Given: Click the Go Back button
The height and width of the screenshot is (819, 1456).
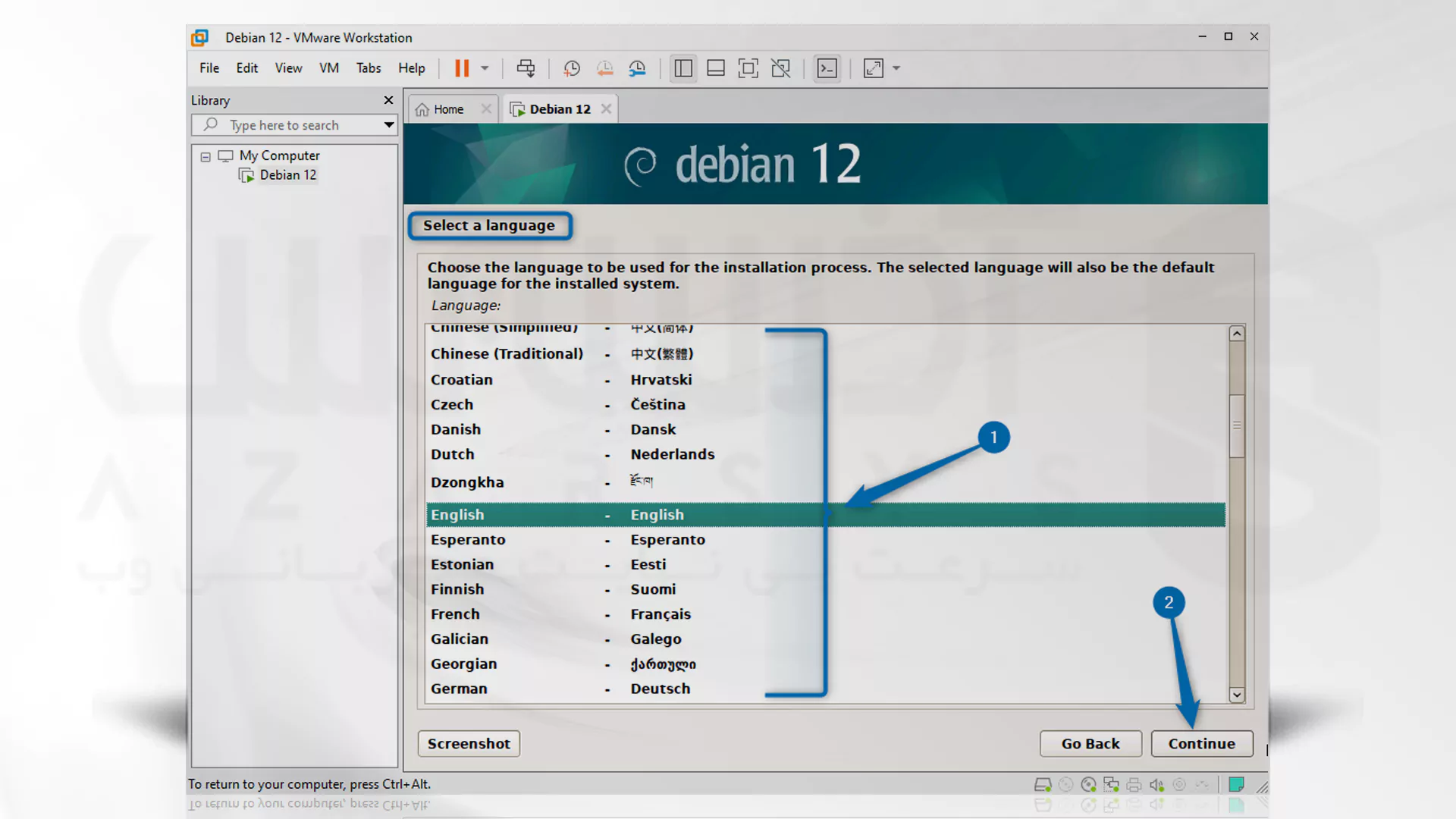Looking at the screenshot, I should tap(1090, 744).
